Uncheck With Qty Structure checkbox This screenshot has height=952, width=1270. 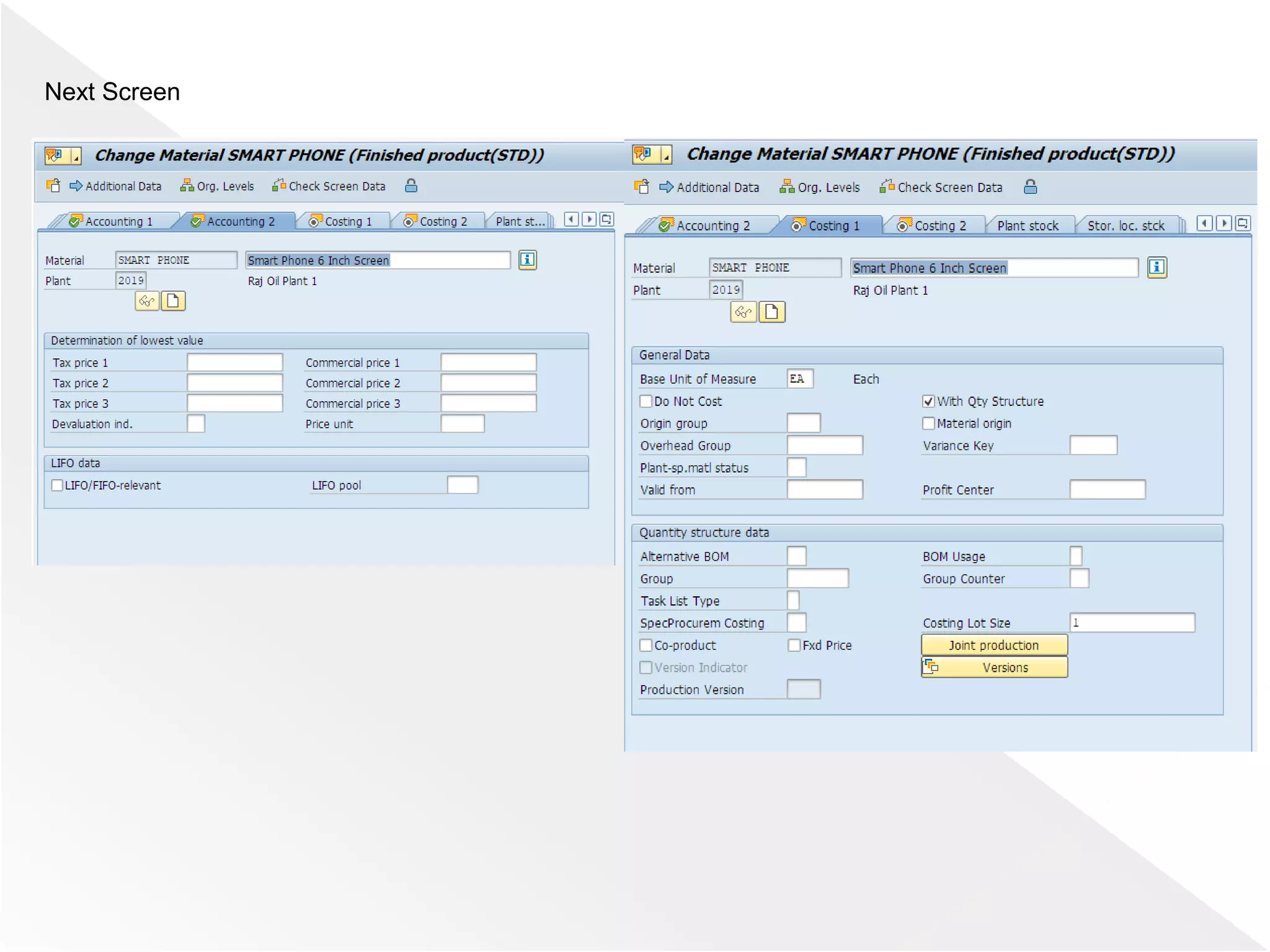coord(928,401)
